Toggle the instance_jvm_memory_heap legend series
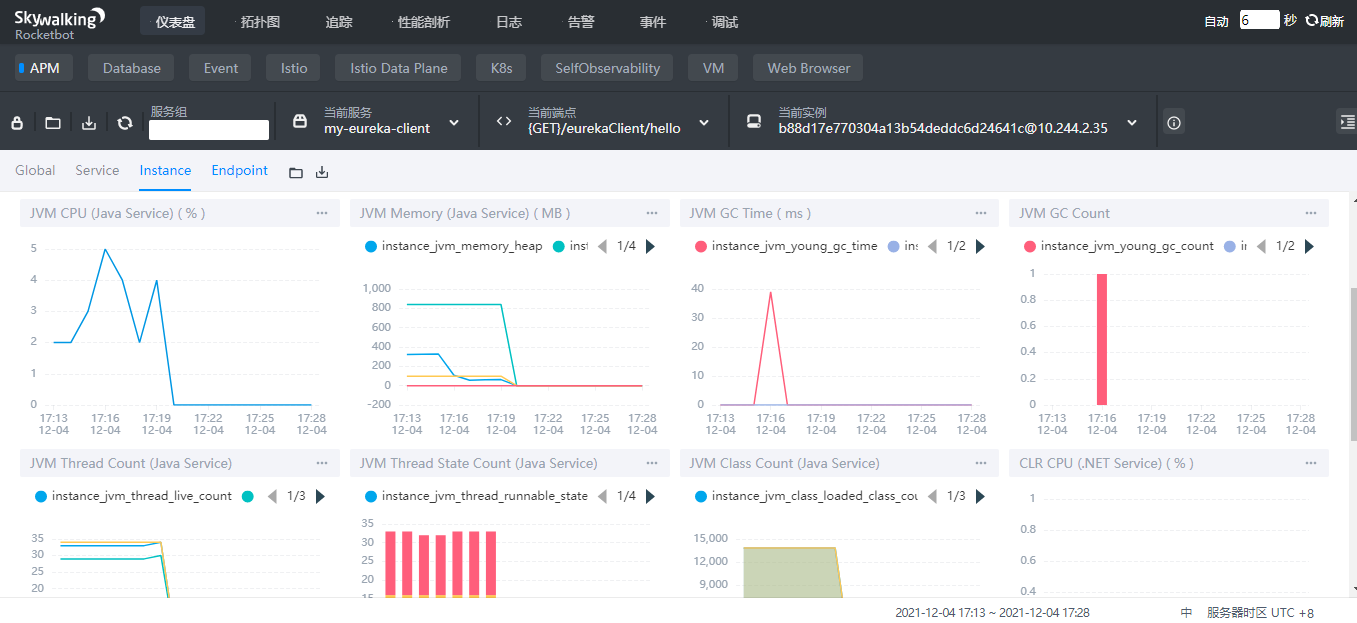The height and width of the screenshot is (623, 1357). pyautogui.click(x=454, y=246)
